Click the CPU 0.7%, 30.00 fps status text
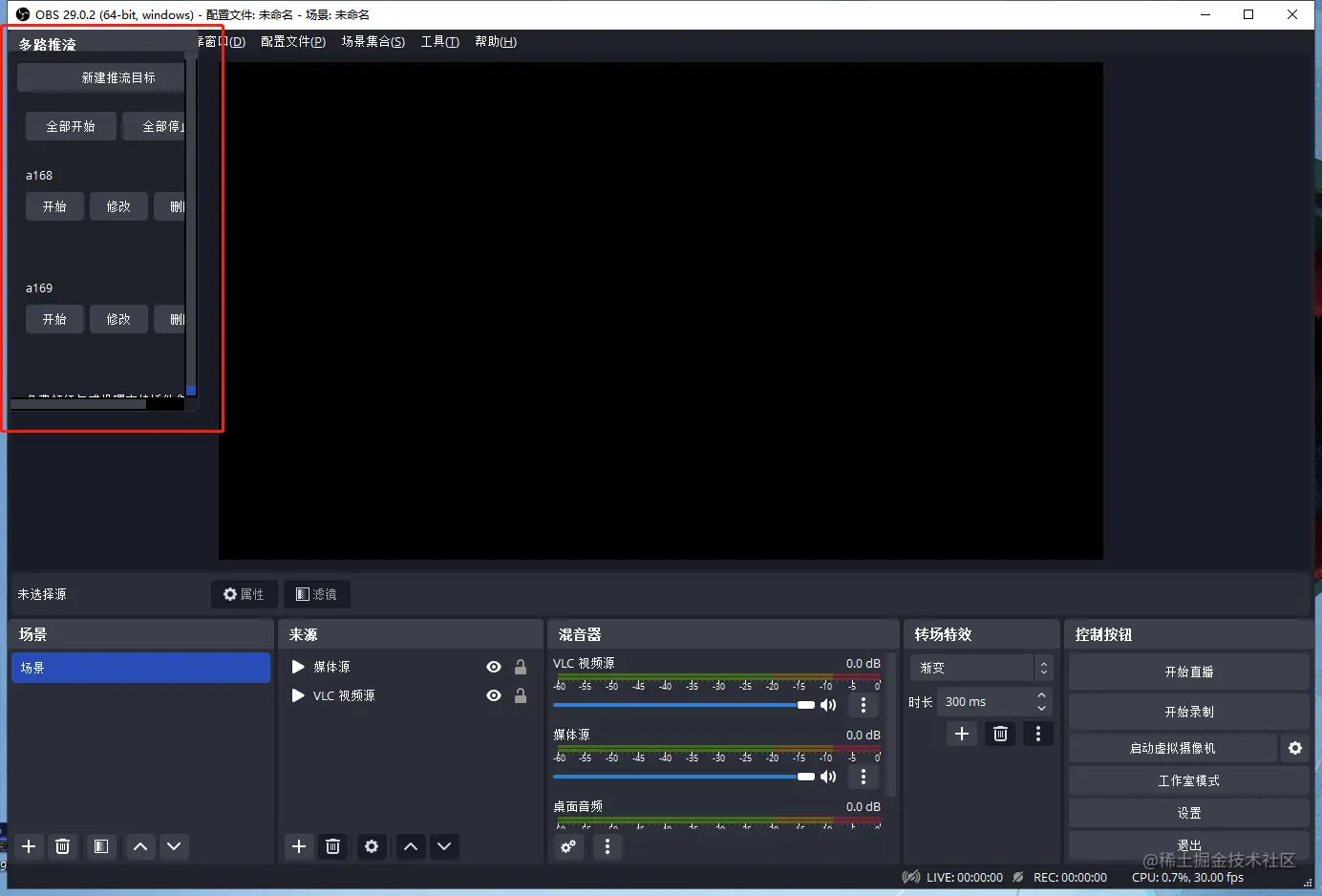Image resolution: width=1322 pixels, height=896 pixels. pos(1187,877)
